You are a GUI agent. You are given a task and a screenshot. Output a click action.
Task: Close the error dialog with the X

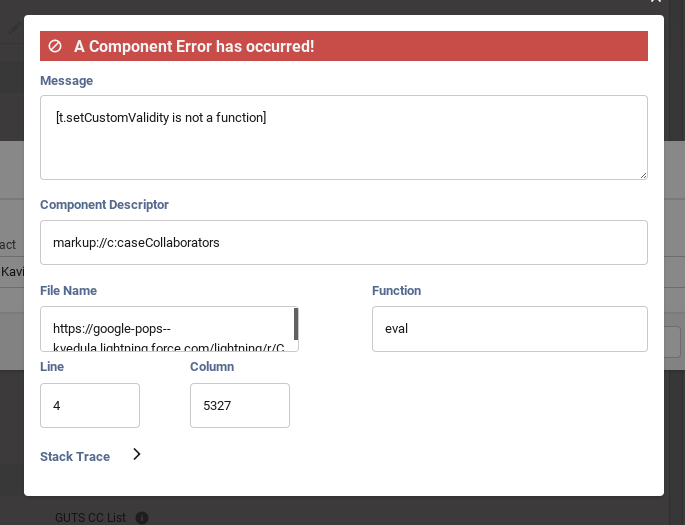coord(655,3)
